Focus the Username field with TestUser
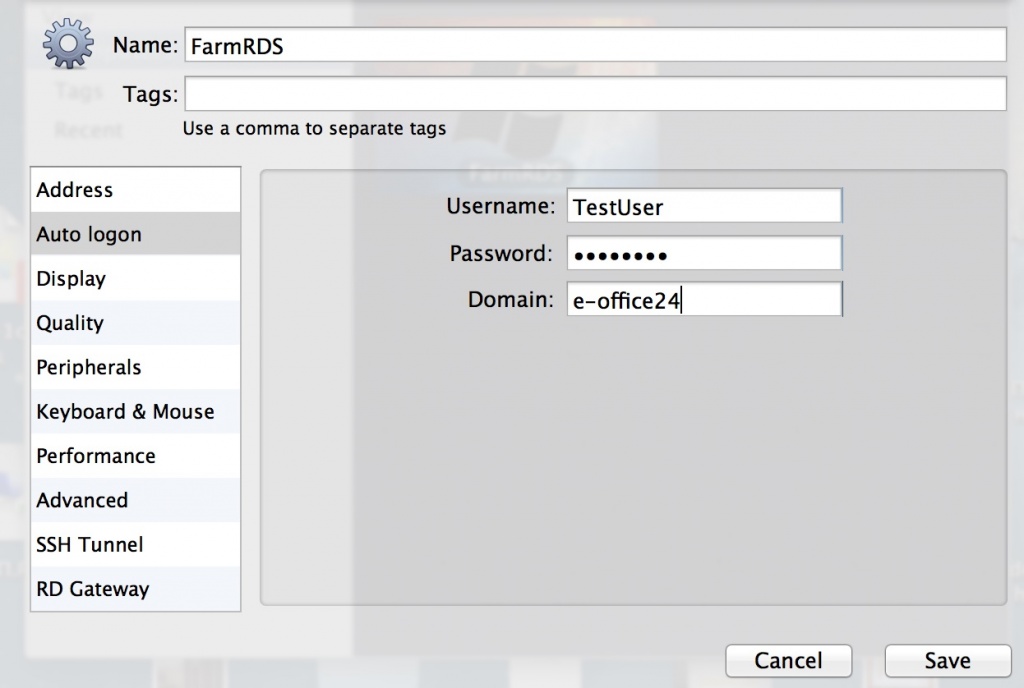This screenshot has height=688, width=1024. click(705, 206)
